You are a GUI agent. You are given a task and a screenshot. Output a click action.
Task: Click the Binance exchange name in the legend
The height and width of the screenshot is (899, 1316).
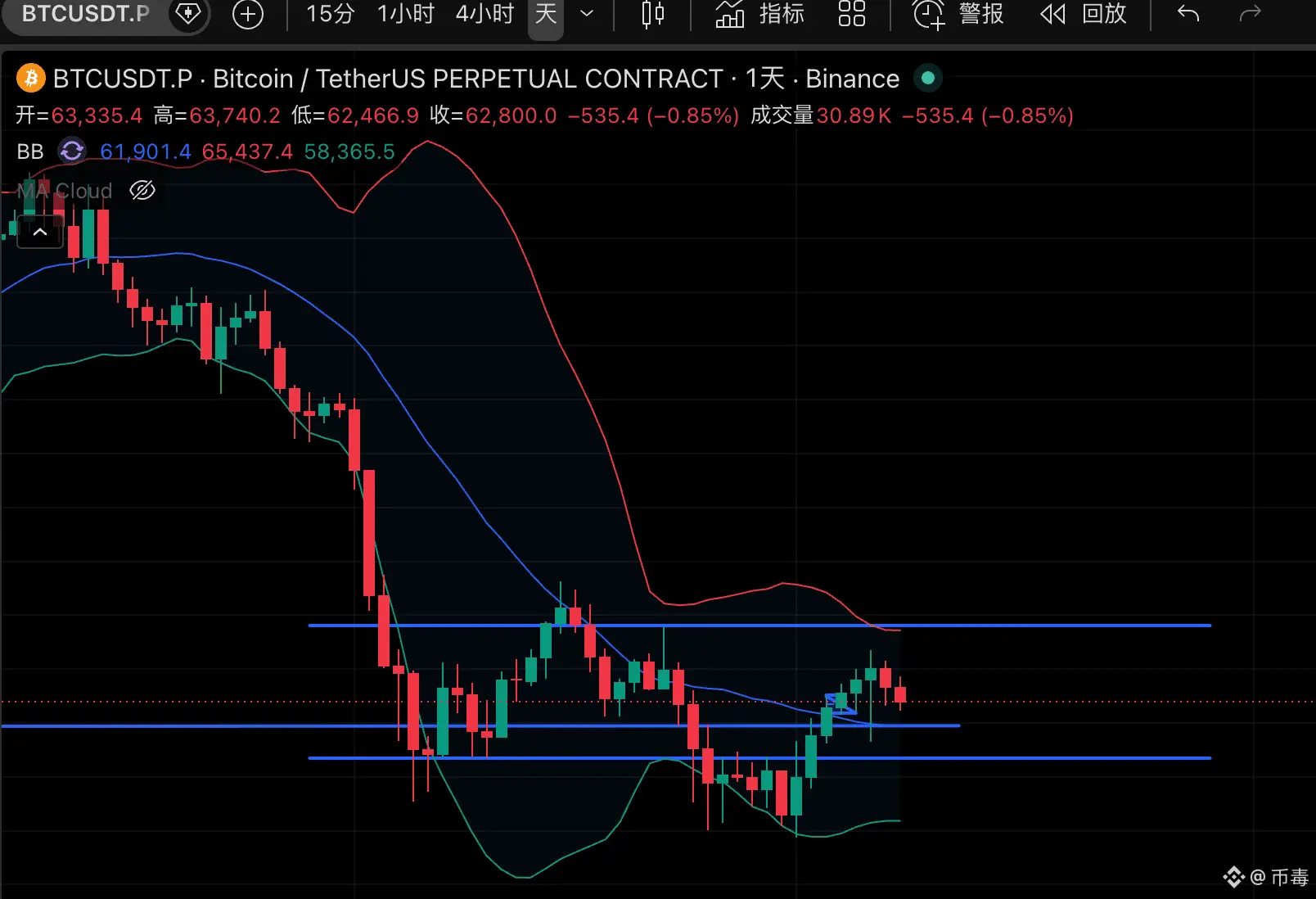tap(853, 79)
